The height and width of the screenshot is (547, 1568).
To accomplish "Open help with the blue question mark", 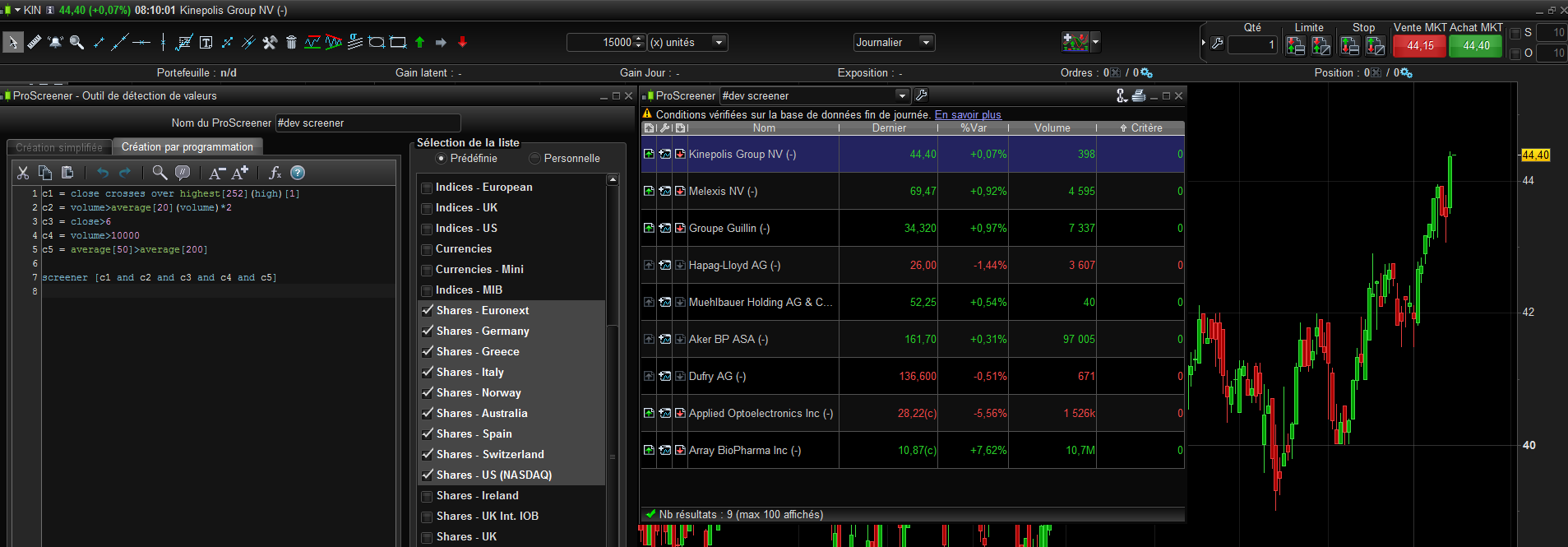I will tap(298, 173).
